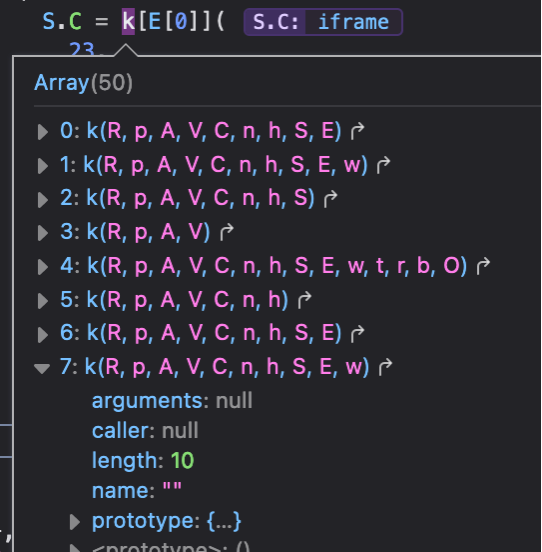542x552 pixels.
Task: Click function signature of entry 1
Action: pos(225,165)
